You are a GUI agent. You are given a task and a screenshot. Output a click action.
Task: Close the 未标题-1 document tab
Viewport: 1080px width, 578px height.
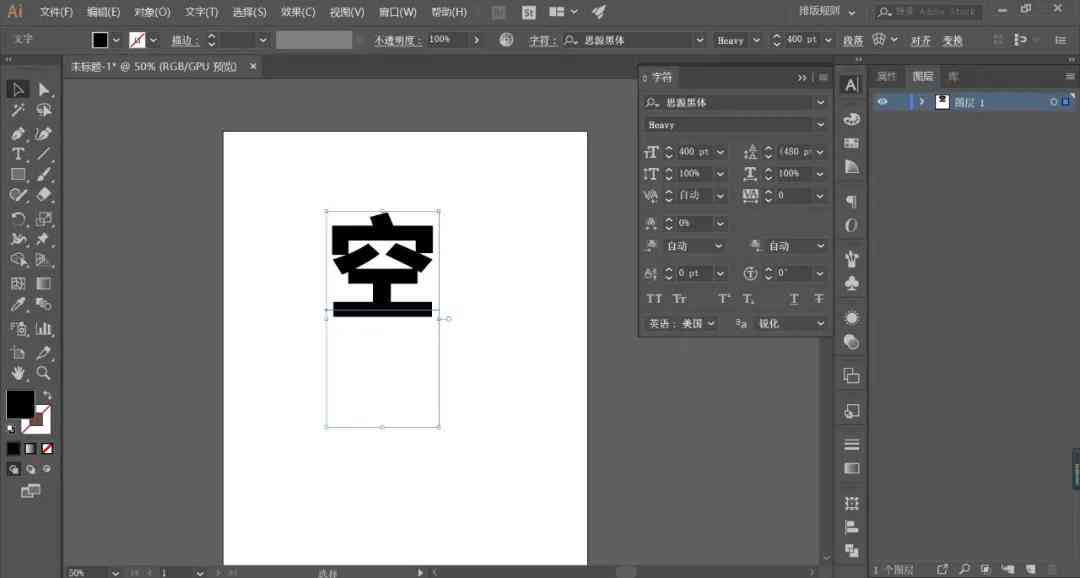(x=253, y=66)
